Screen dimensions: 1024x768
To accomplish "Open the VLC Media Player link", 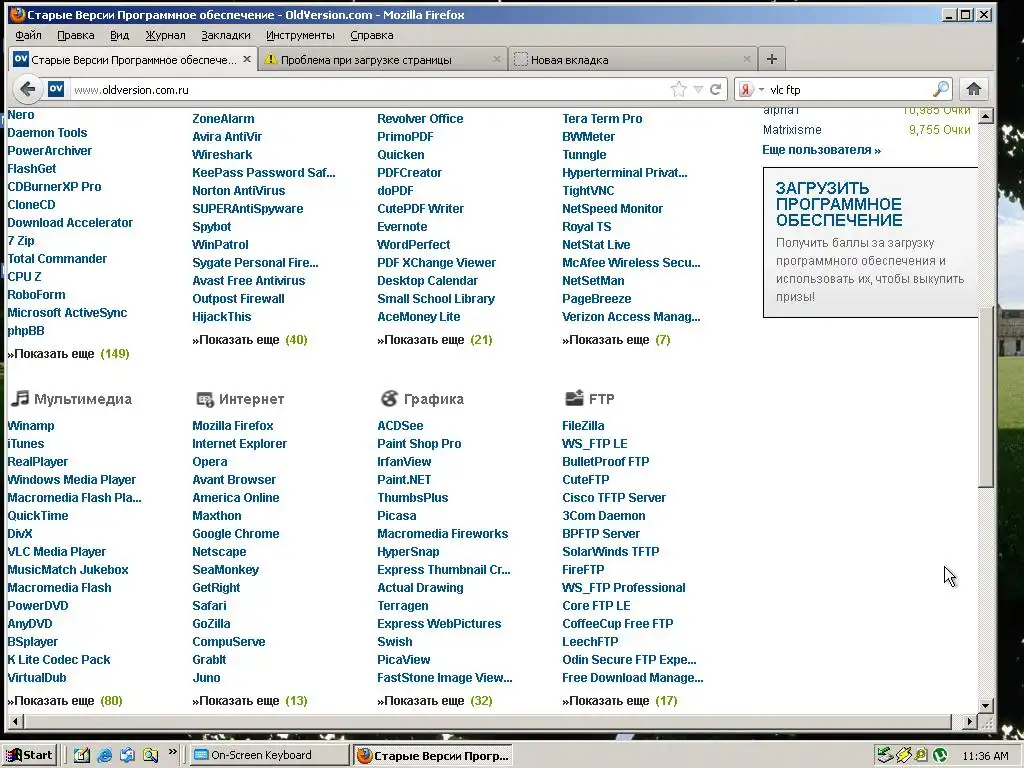I will click(x=56, y=552).
